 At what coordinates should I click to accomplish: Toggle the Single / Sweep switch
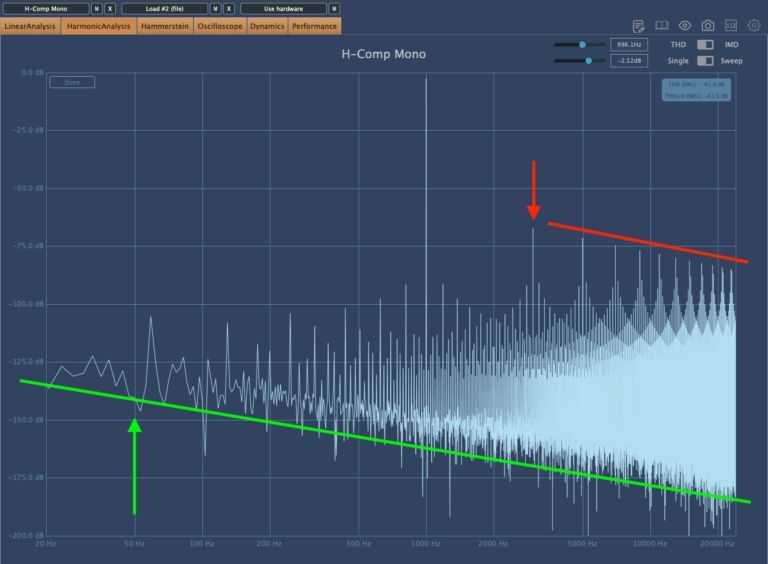(705, 61)
